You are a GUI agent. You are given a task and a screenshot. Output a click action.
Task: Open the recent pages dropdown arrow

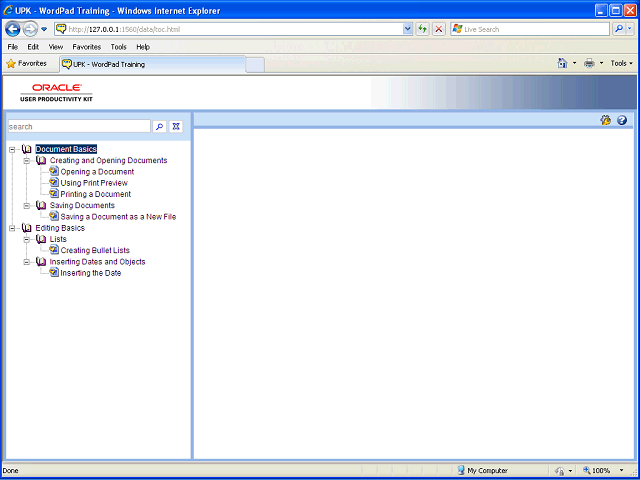44,29
